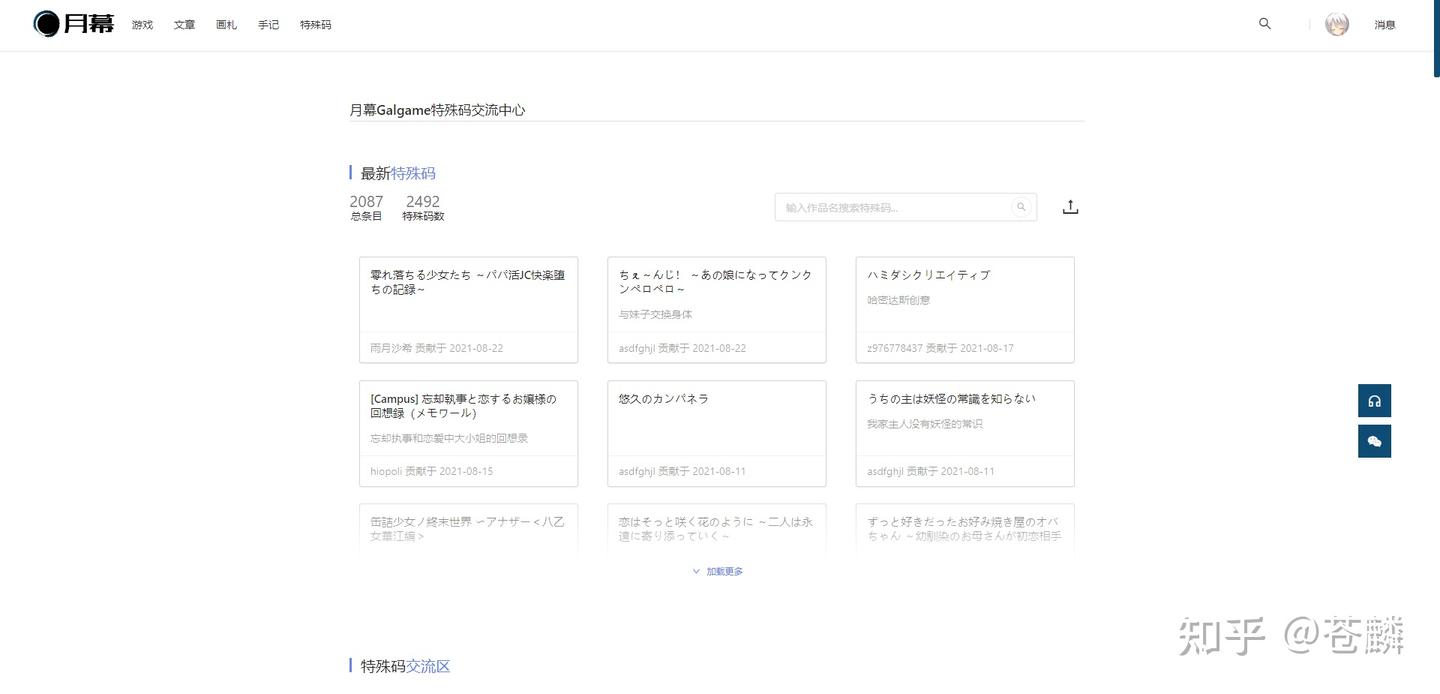Open the 特殊码 menu
Screen dimensions: 1440x694
[x=315, y=25]
